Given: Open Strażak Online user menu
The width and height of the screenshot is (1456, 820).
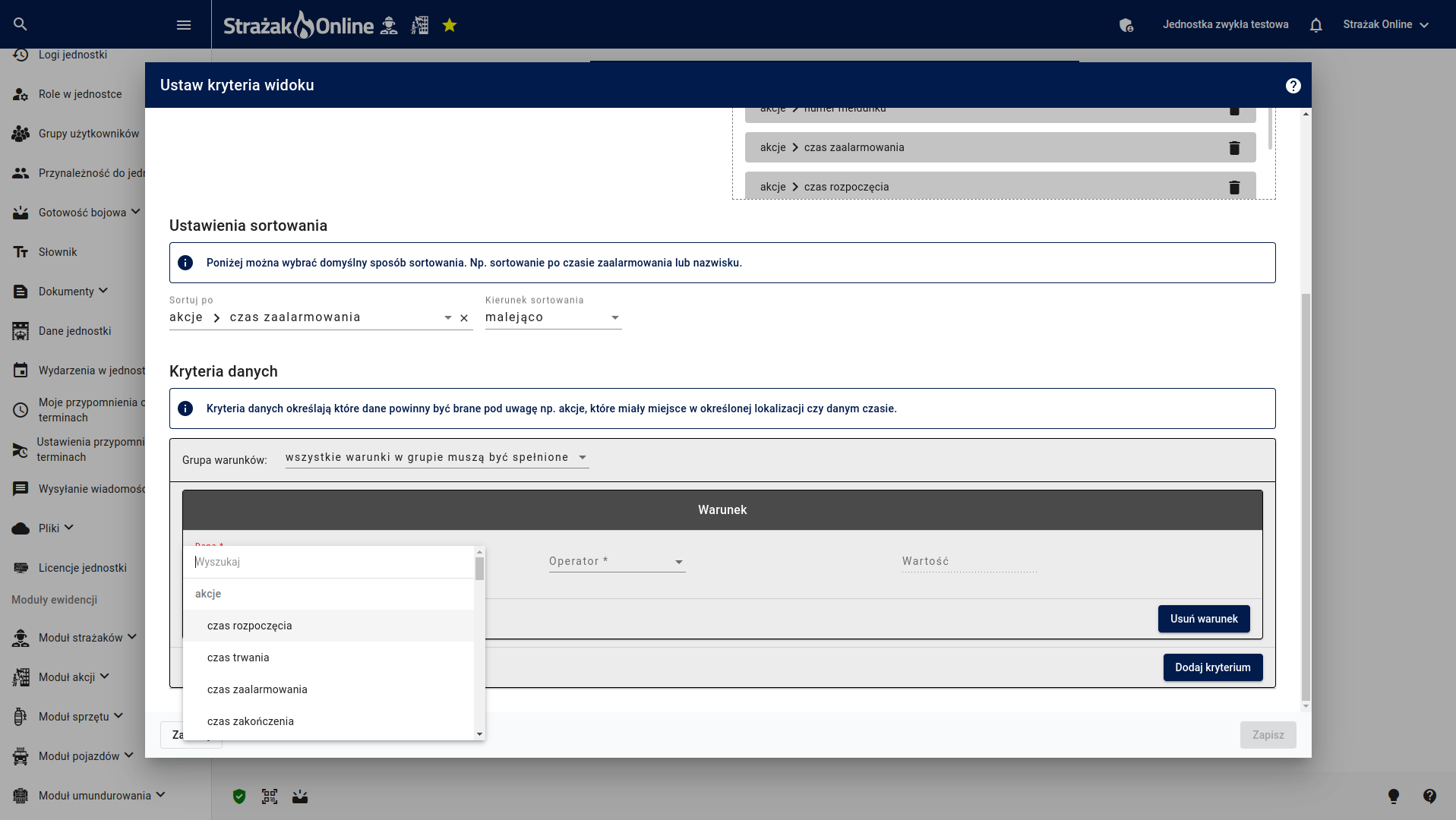Looking at the screenshot, I should (1385, 25).
